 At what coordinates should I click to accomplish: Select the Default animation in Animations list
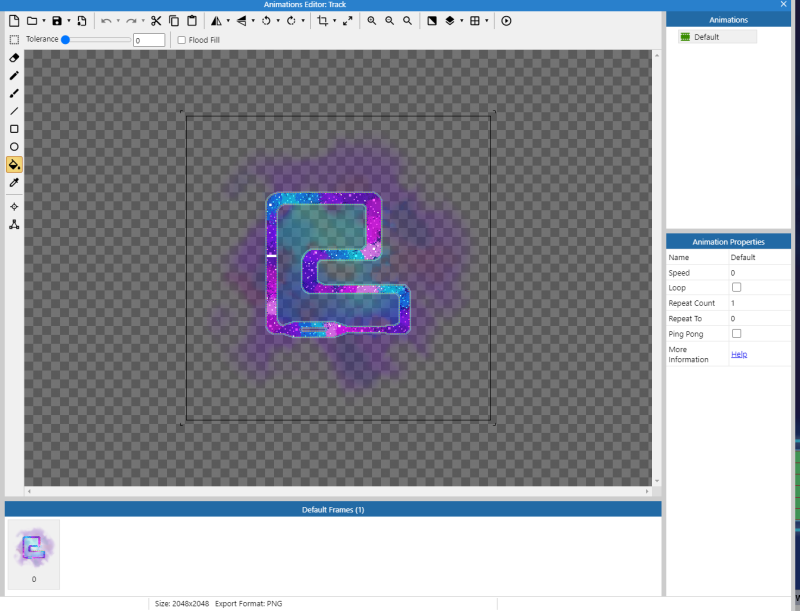pyautogui.click(x=717, y=37)
